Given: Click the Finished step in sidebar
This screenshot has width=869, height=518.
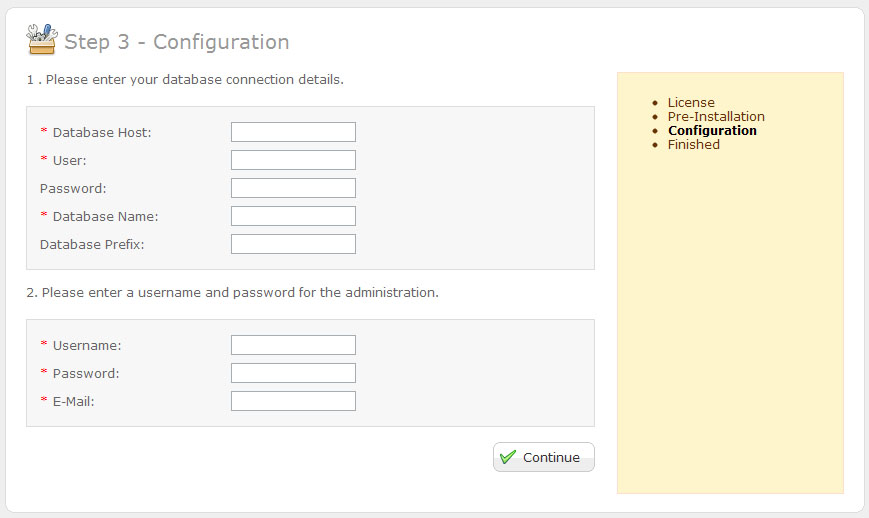Looking at the screenshot, I should (x=693, y=144).
